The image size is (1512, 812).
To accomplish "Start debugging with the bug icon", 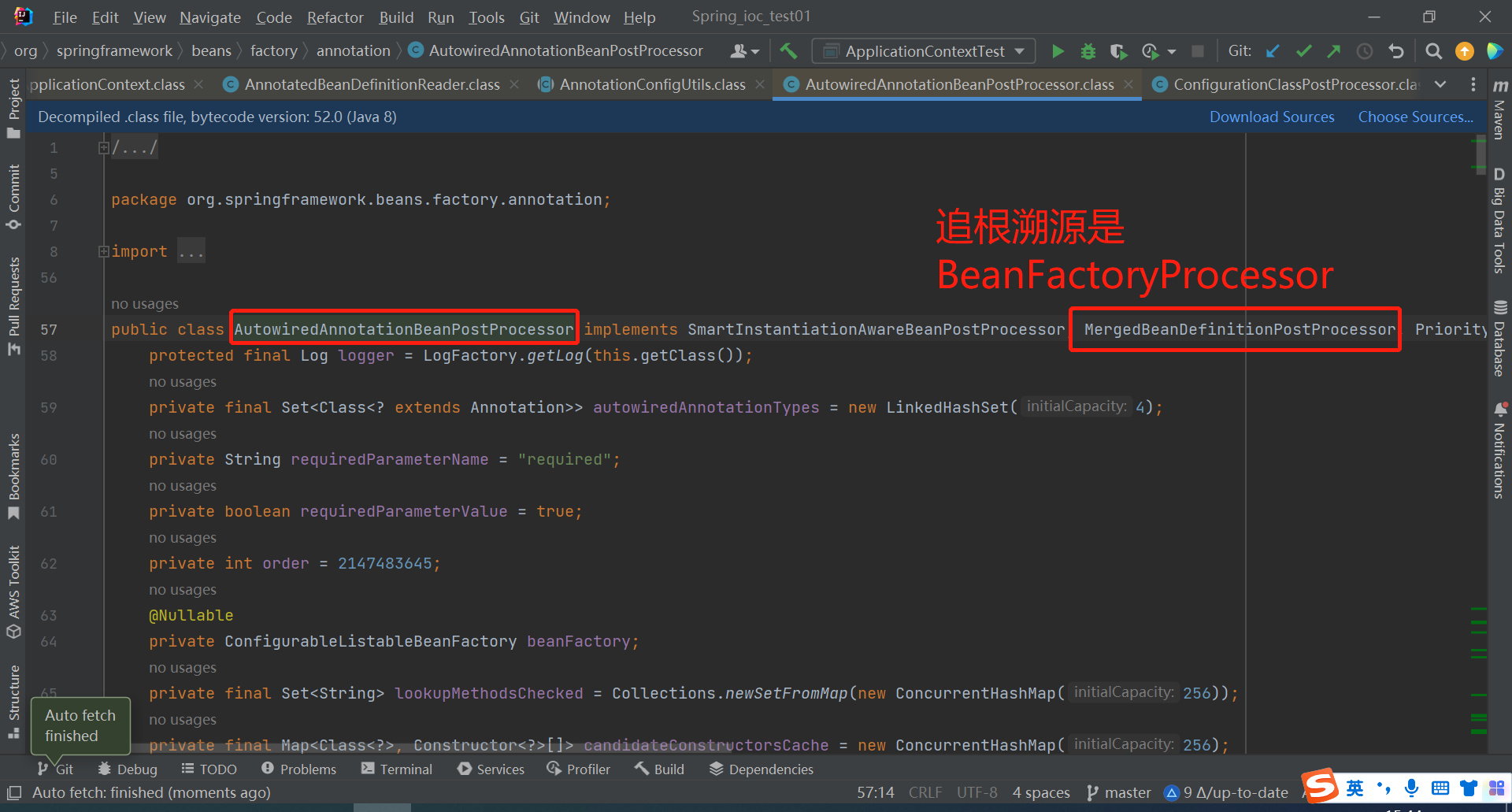I will click(x=1088, y=51).
